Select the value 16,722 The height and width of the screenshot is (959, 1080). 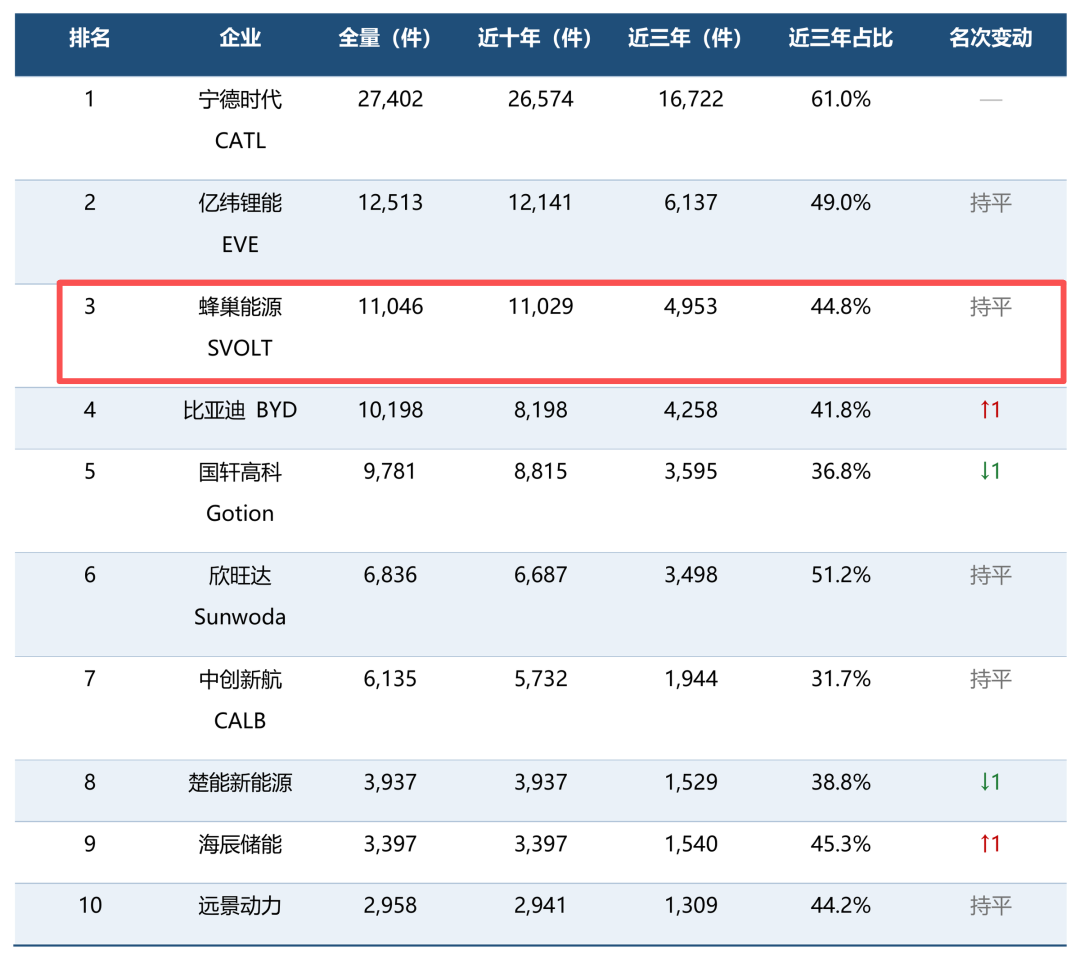(x=690, y=99)
